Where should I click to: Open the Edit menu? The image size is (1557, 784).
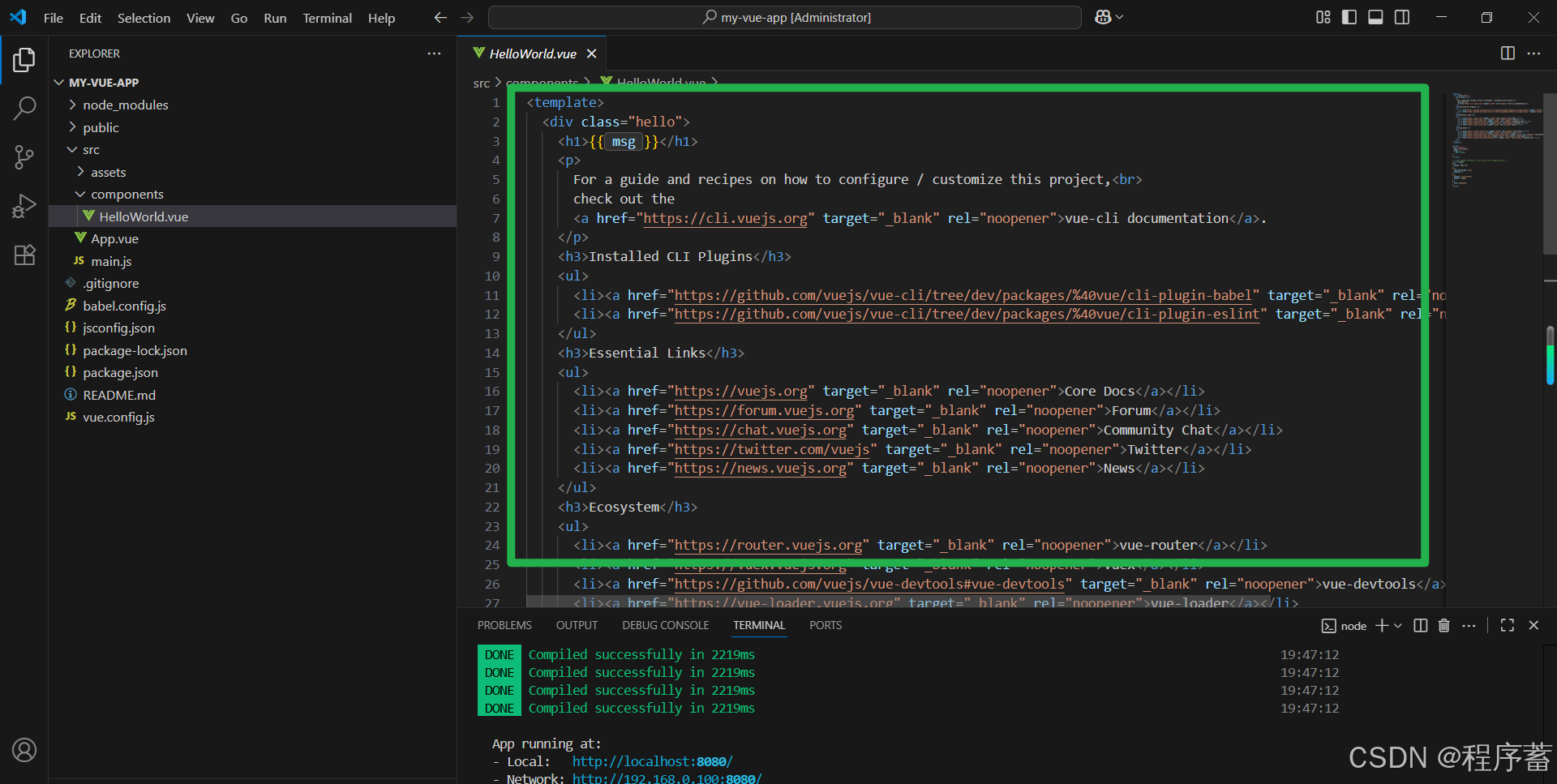pos(90,18)
